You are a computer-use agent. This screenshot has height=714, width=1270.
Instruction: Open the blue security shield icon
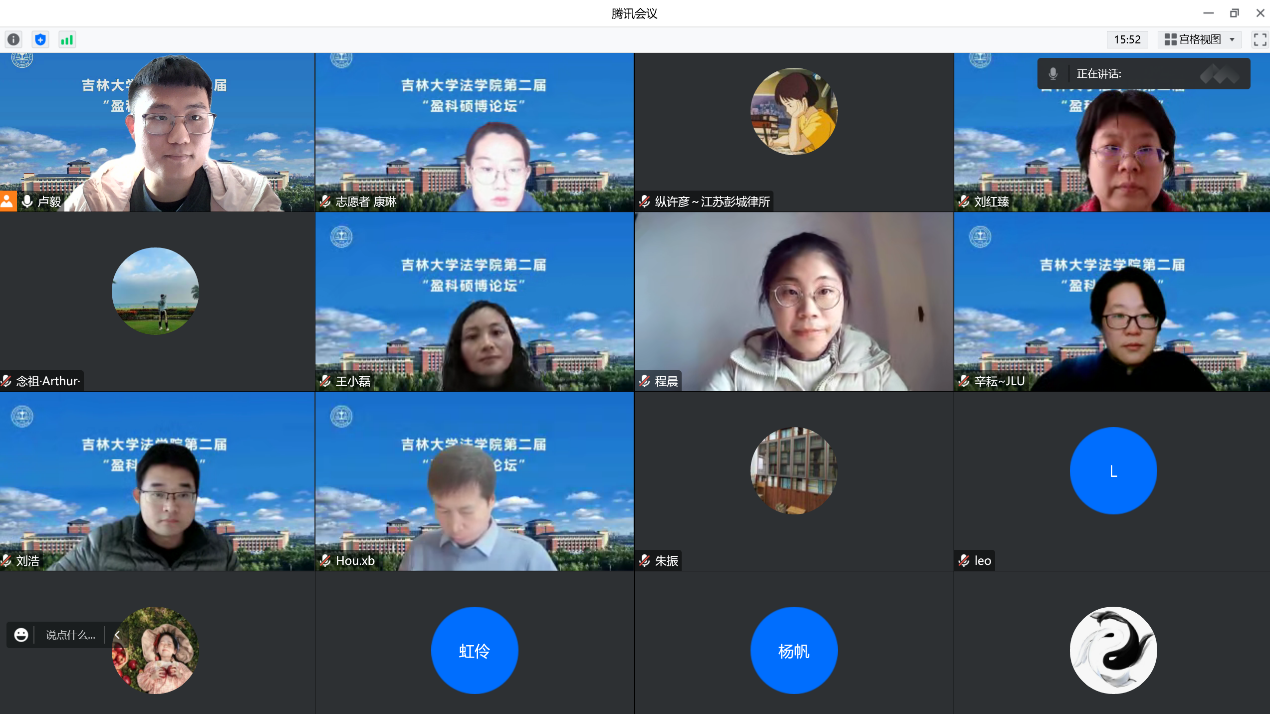[x=40, y=40]
